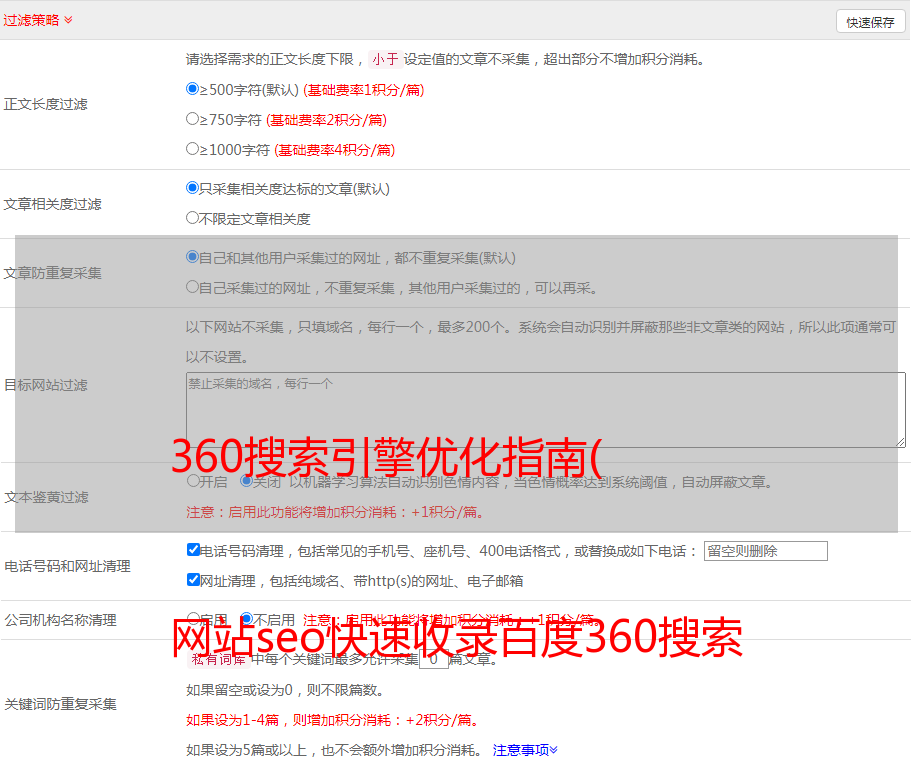912x768 pixels.
Task: Select 不启用 radio for 公司机构名称清理
Action: [x=246, y=618]
